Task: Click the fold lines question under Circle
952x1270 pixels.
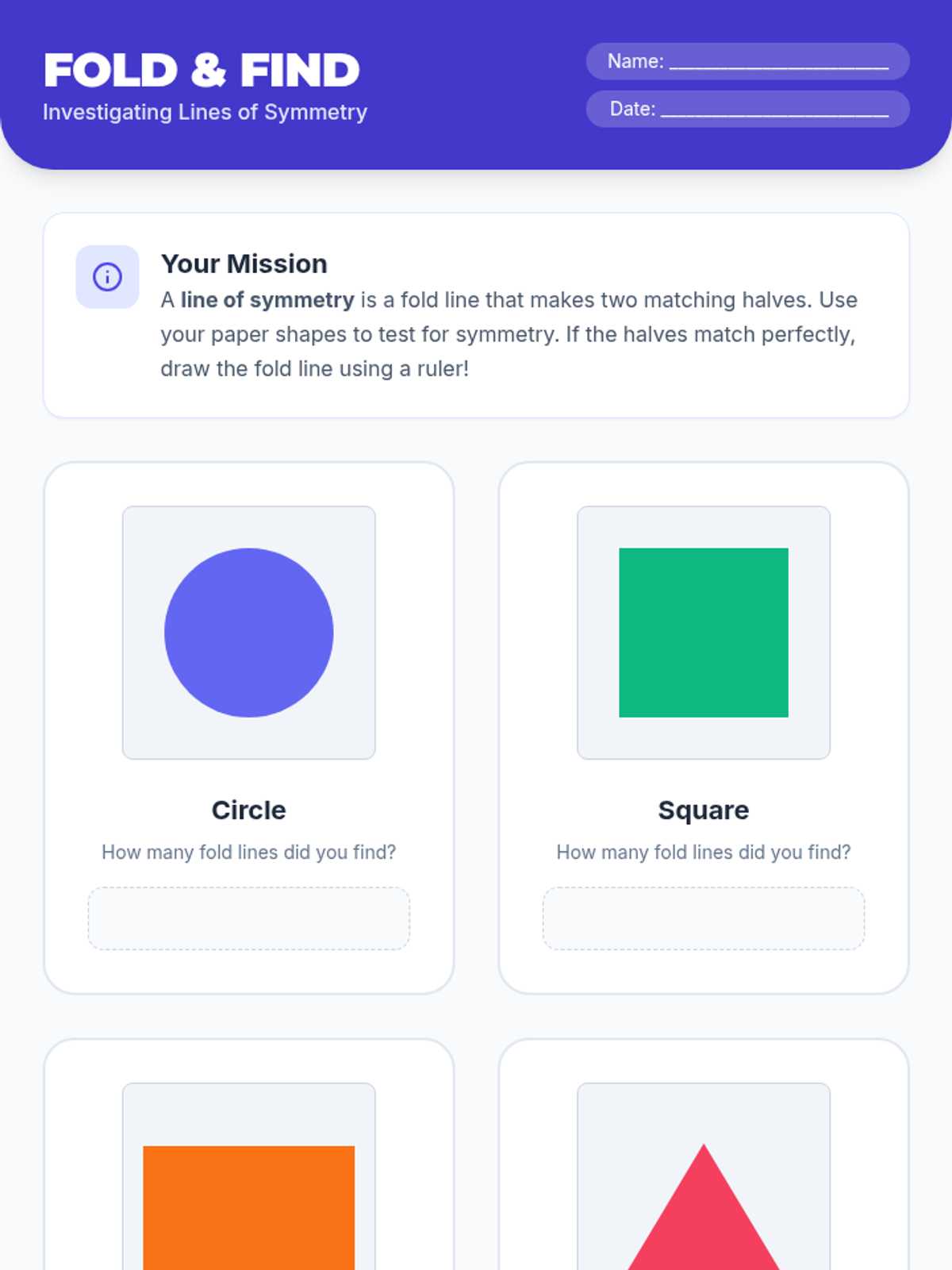Action: click(249, 852)
